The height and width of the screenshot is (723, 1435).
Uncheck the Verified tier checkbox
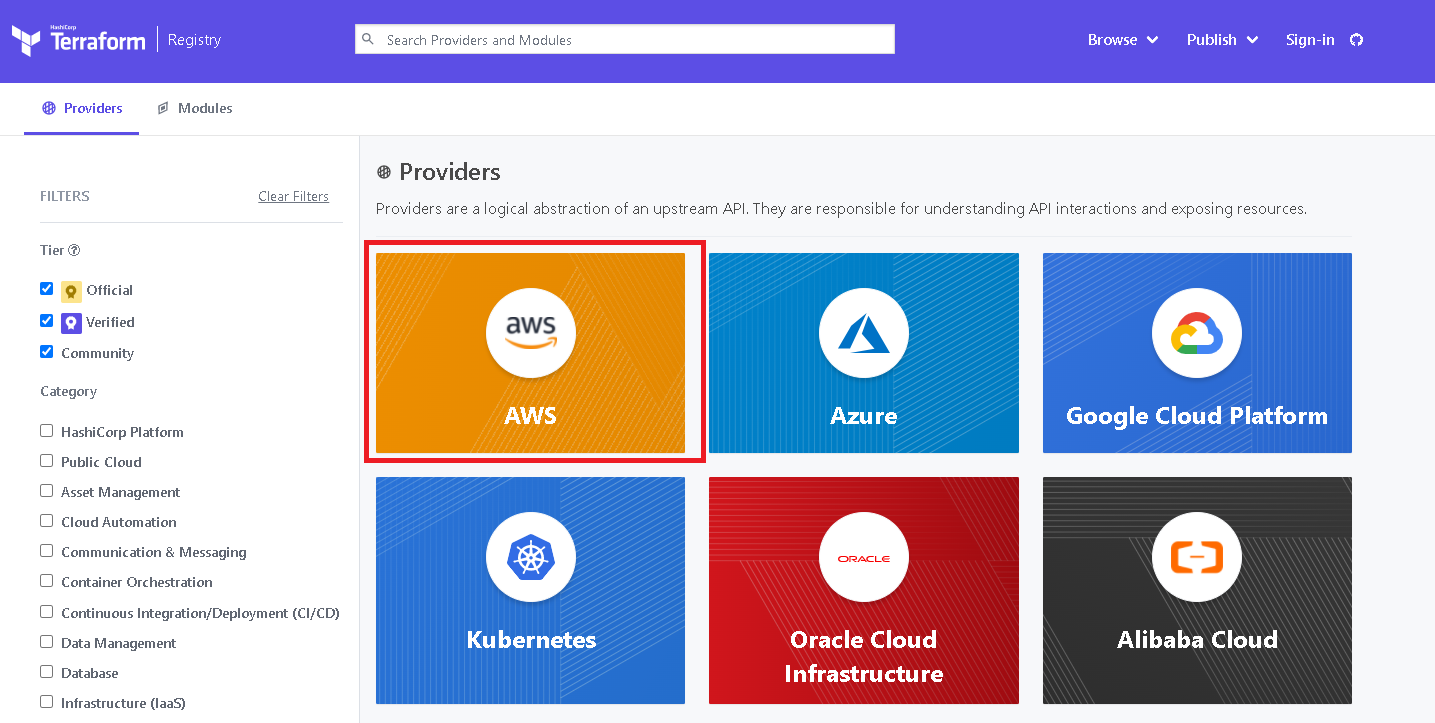(x=46, y=321)
